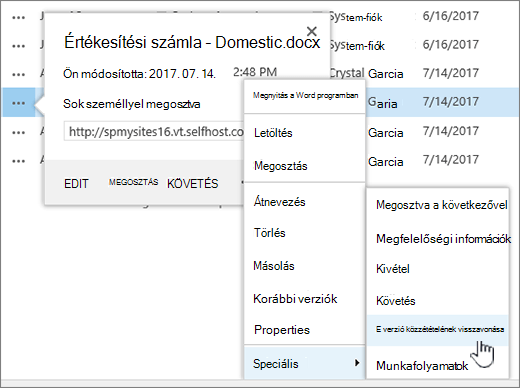The width and height of the screenshot is (520, 388).
Task: Click the document title Értékesítési számla - Domestic.docx
Action: [x=192, y=42]
